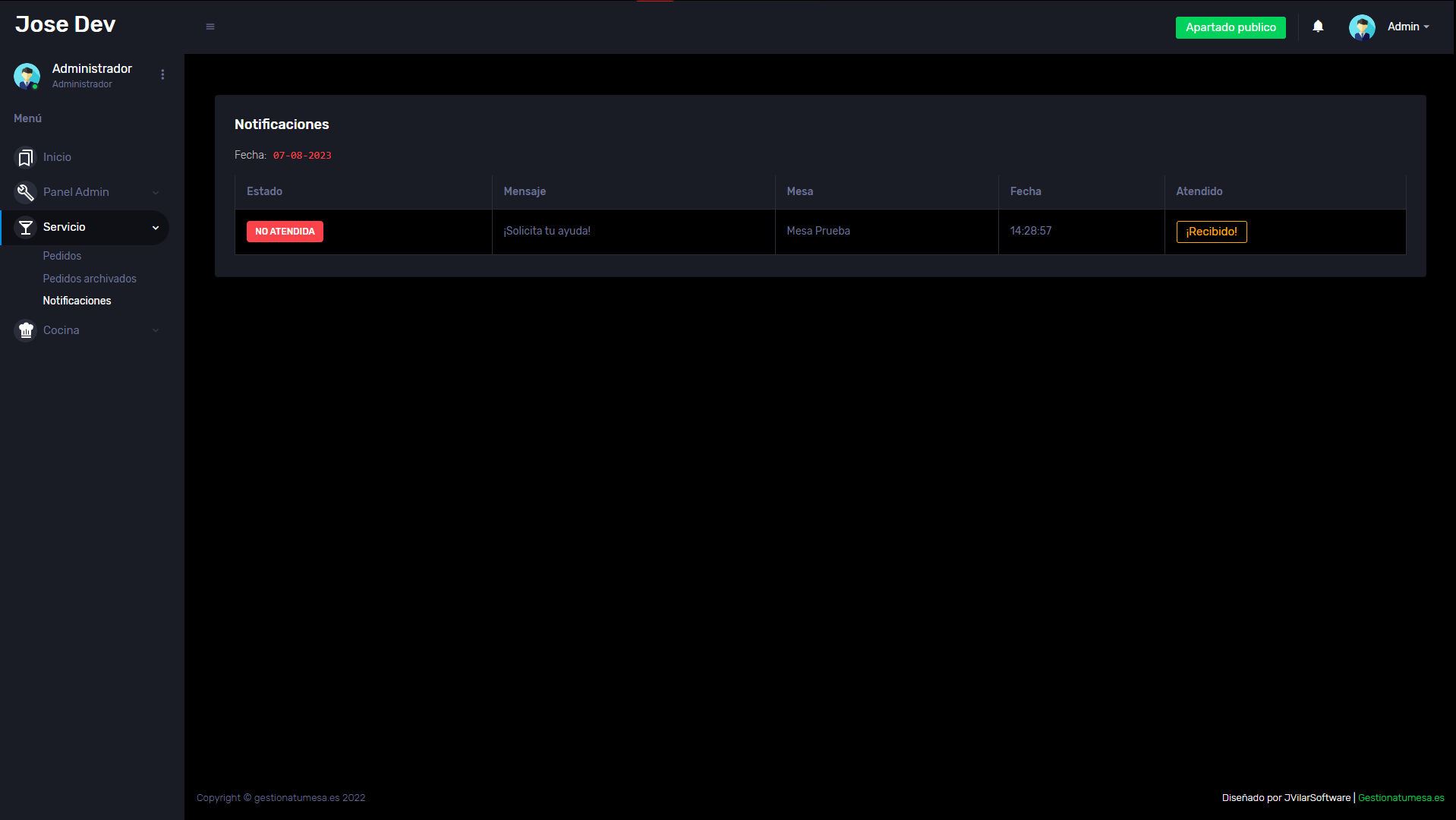Expand the Panel Admin chevron
The width and height of the screenshot is (1456, 820).
[156, 193]
